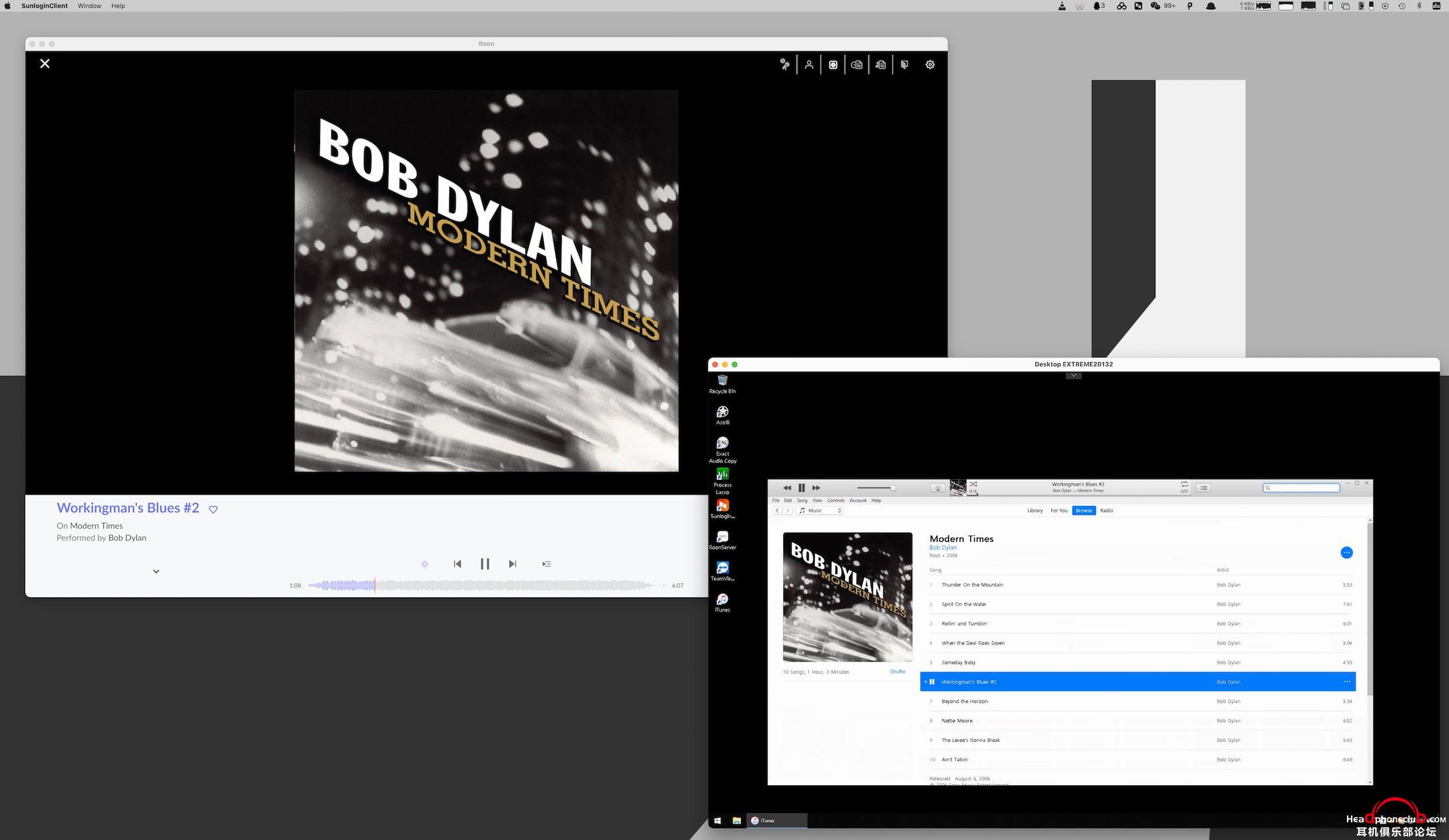1449x840 pixels.
Task: Open the Window menu in macOS menu bar
Action: pos(90,6)
